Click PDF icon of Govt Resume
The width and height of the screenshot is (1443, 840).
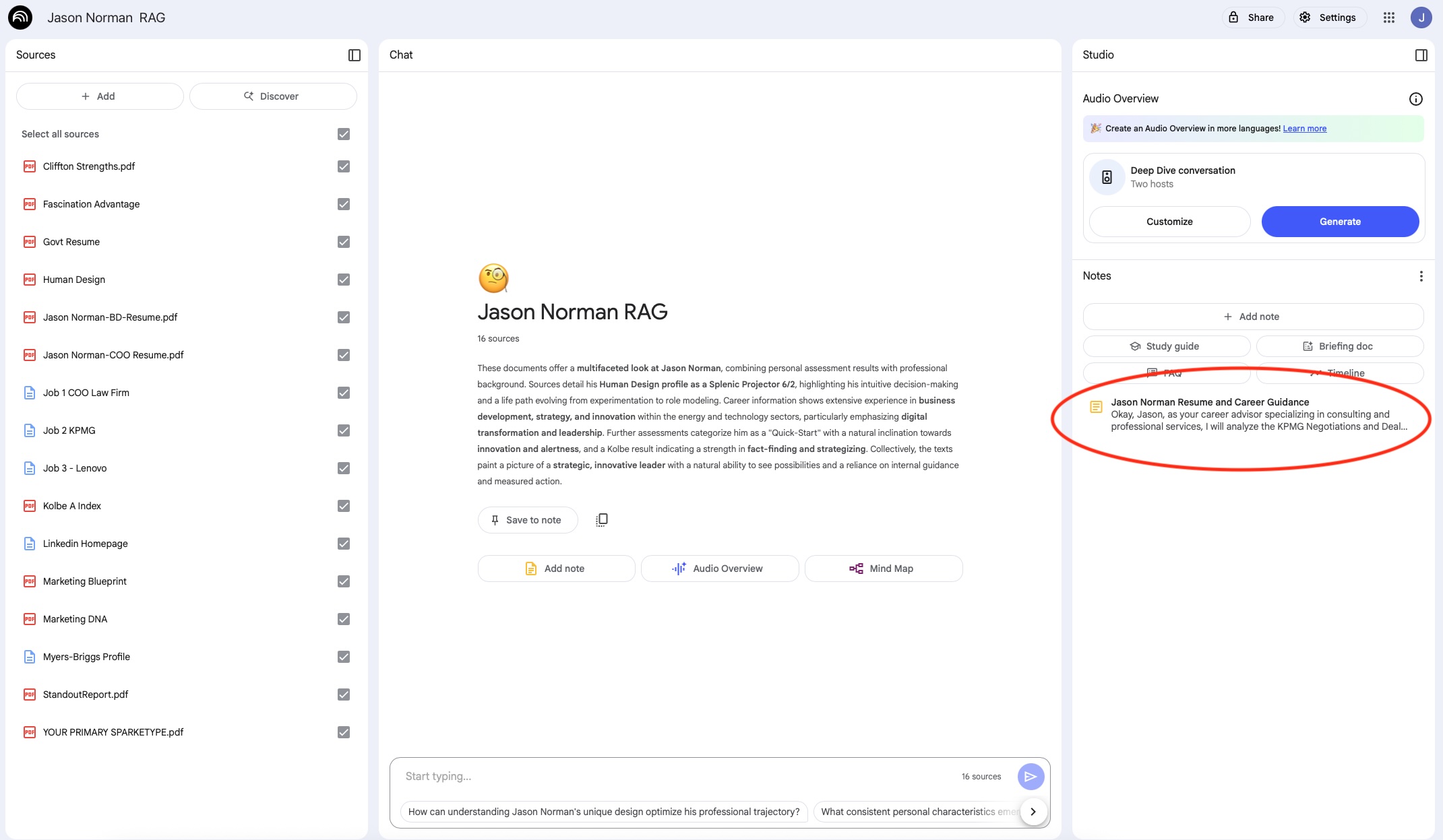point(30,242)
